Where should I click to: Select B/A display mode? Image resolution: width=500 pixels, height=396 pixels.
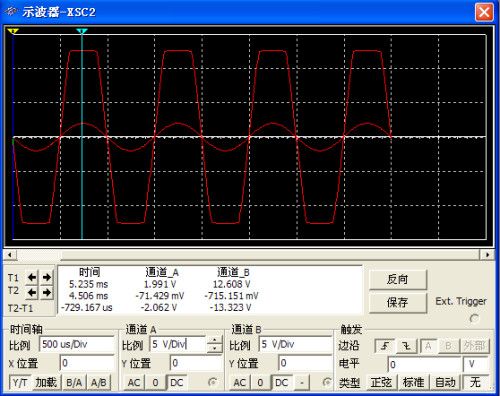click(x=74, y=382)
